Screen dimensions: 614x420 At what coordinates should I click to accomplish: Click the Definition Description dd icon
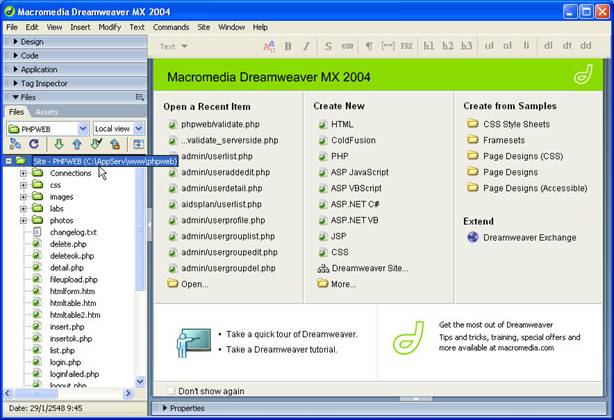click(x=586, y=46)
